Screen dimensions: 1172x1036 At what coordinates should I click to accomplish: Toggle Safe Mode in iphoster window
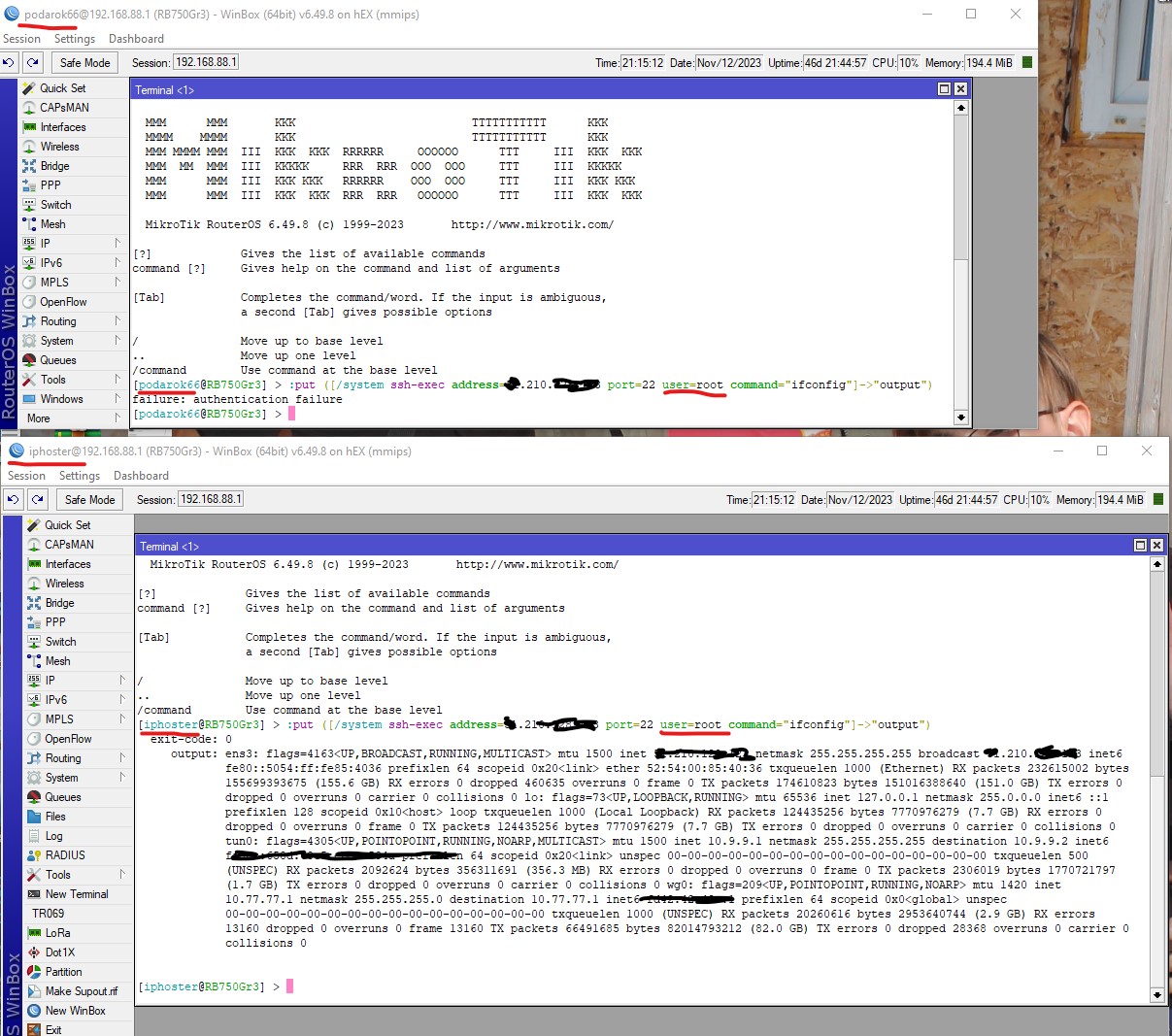pyautogui.click(x=89, y=499)
